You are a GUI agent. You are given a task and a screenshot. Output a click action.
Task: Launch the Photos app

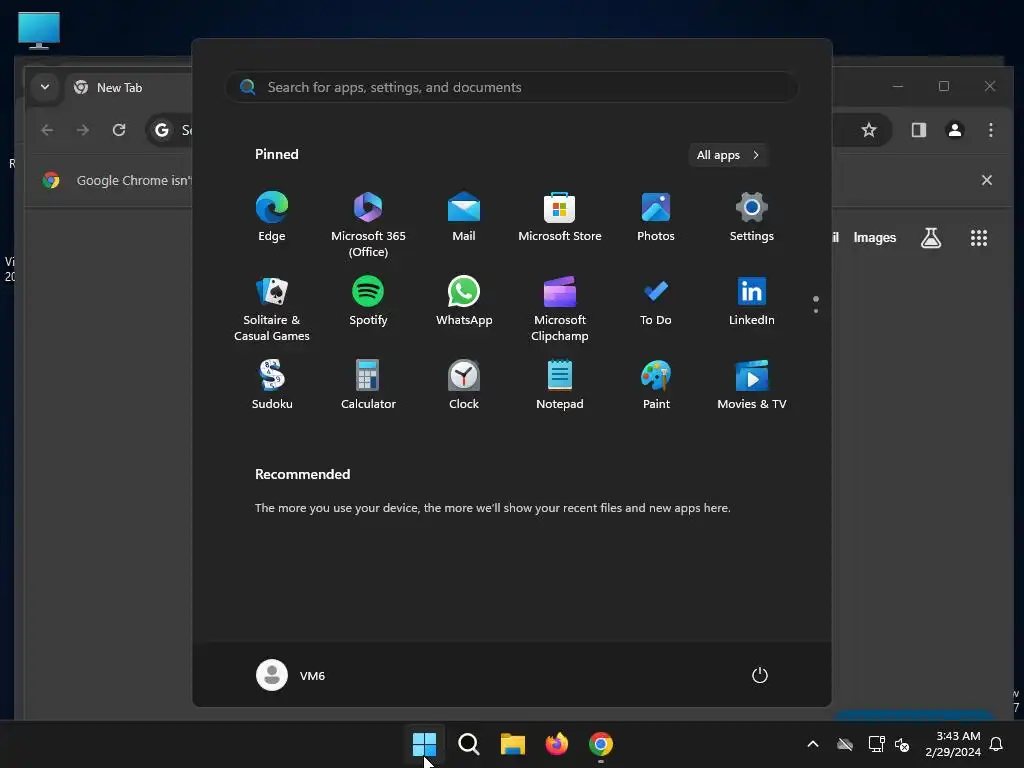pos(656,217)
